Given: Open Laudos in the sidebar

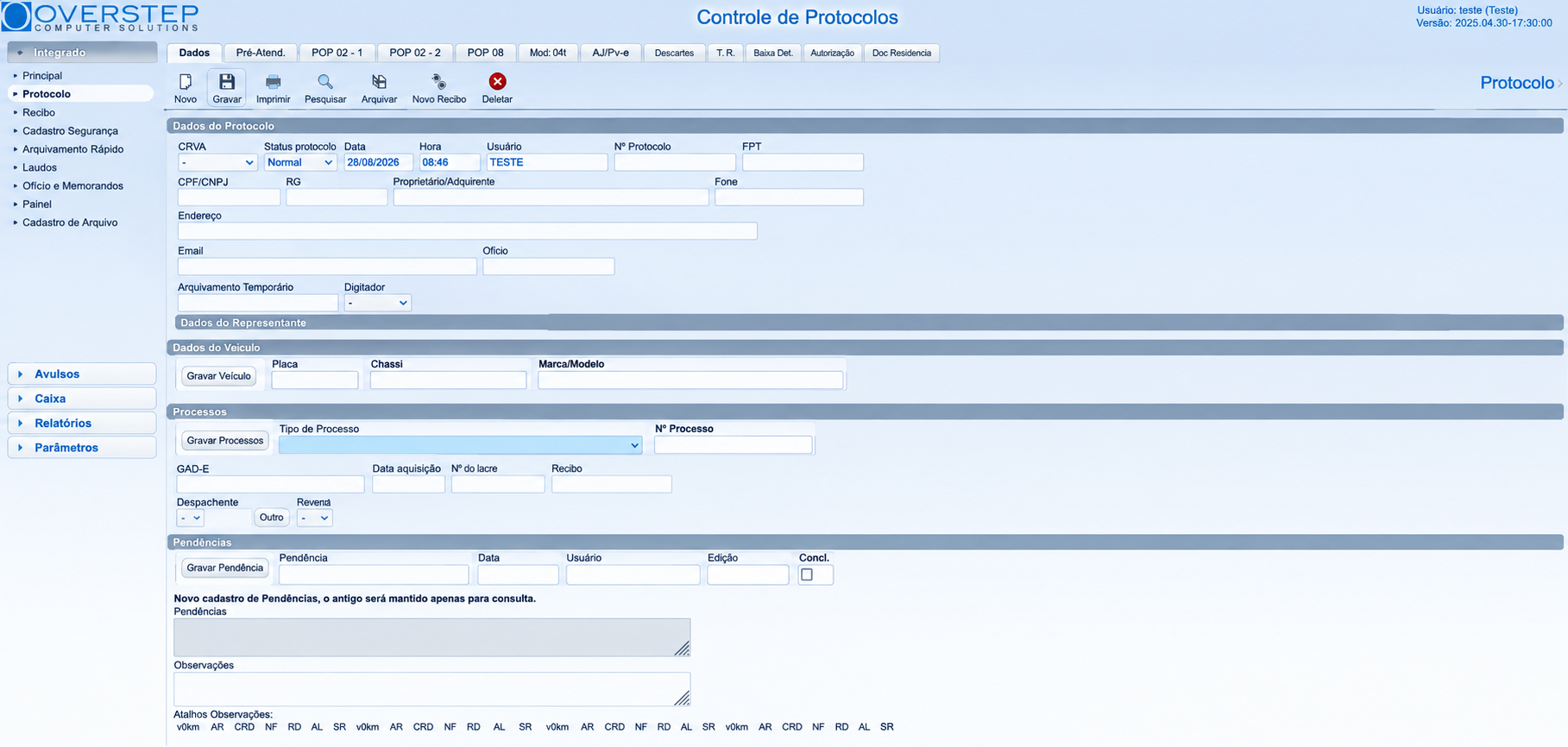Looking at the screenshot, I should pos(40,167).
